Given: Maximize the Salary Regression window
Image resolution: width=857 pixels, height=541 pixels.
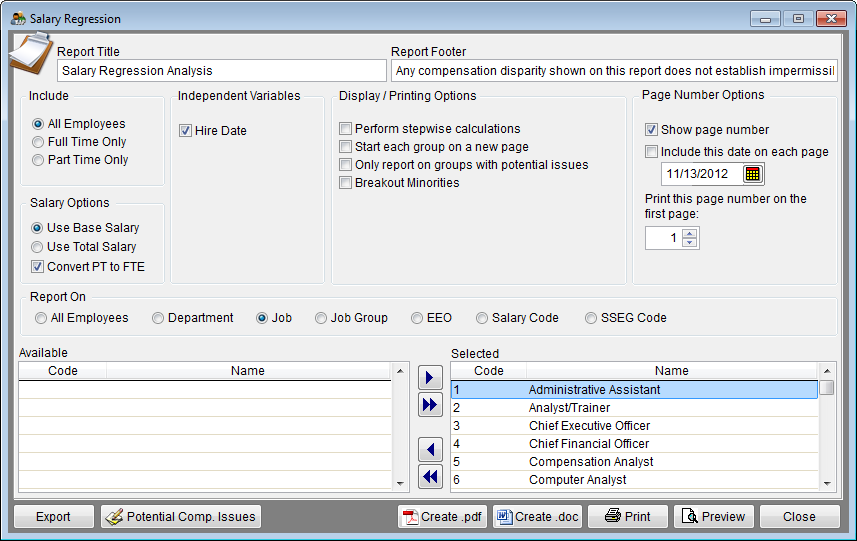Looking at the screenshot, I should click(x=798, y=19).
